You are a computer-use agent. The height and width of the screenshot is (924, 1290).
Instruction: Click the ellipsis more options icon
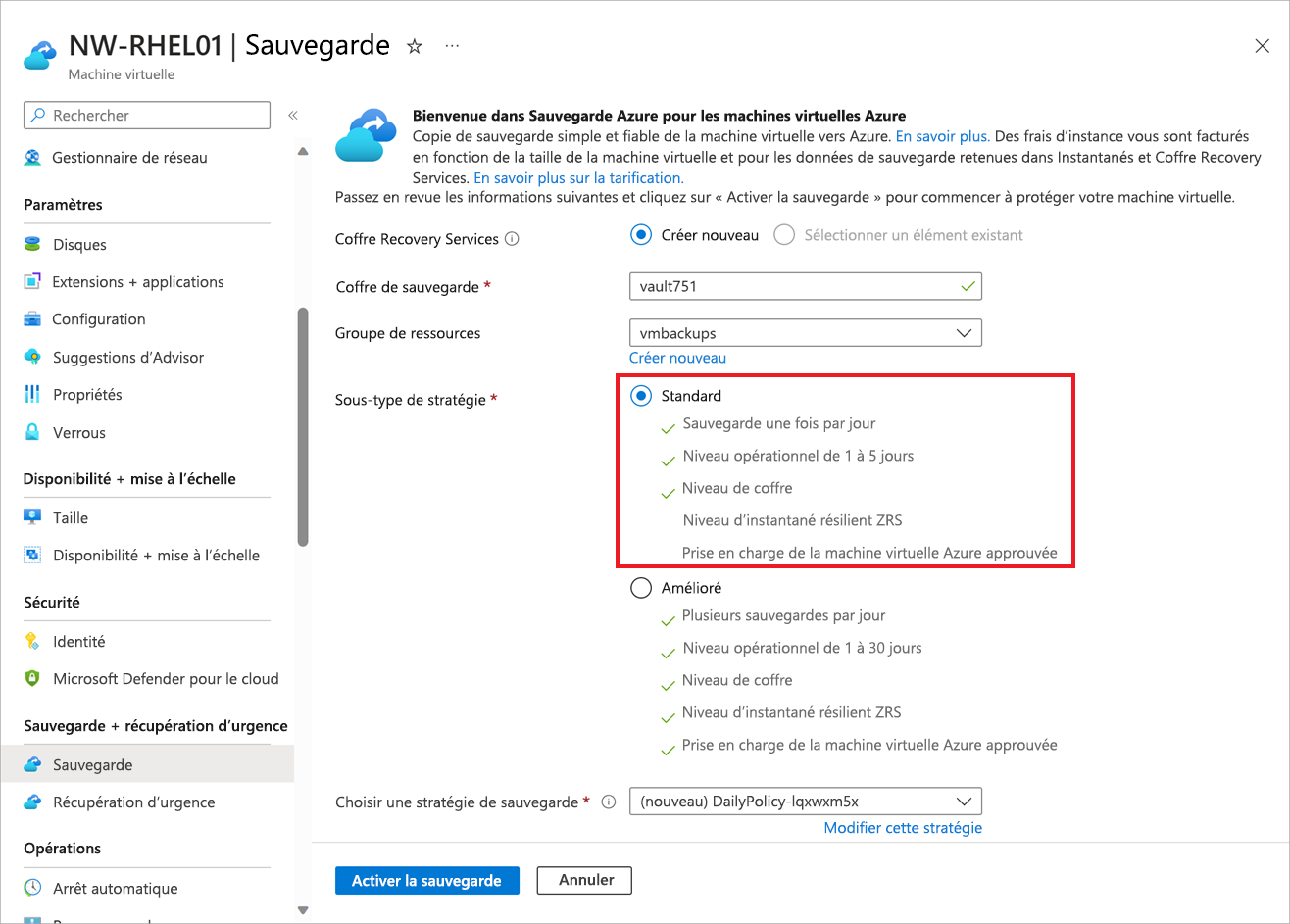[x=451, y=45]
